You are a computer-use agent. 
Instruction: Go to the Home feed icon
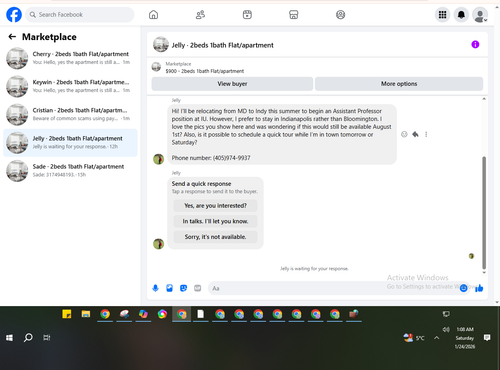pyautogui.click(x=153, y=15)
